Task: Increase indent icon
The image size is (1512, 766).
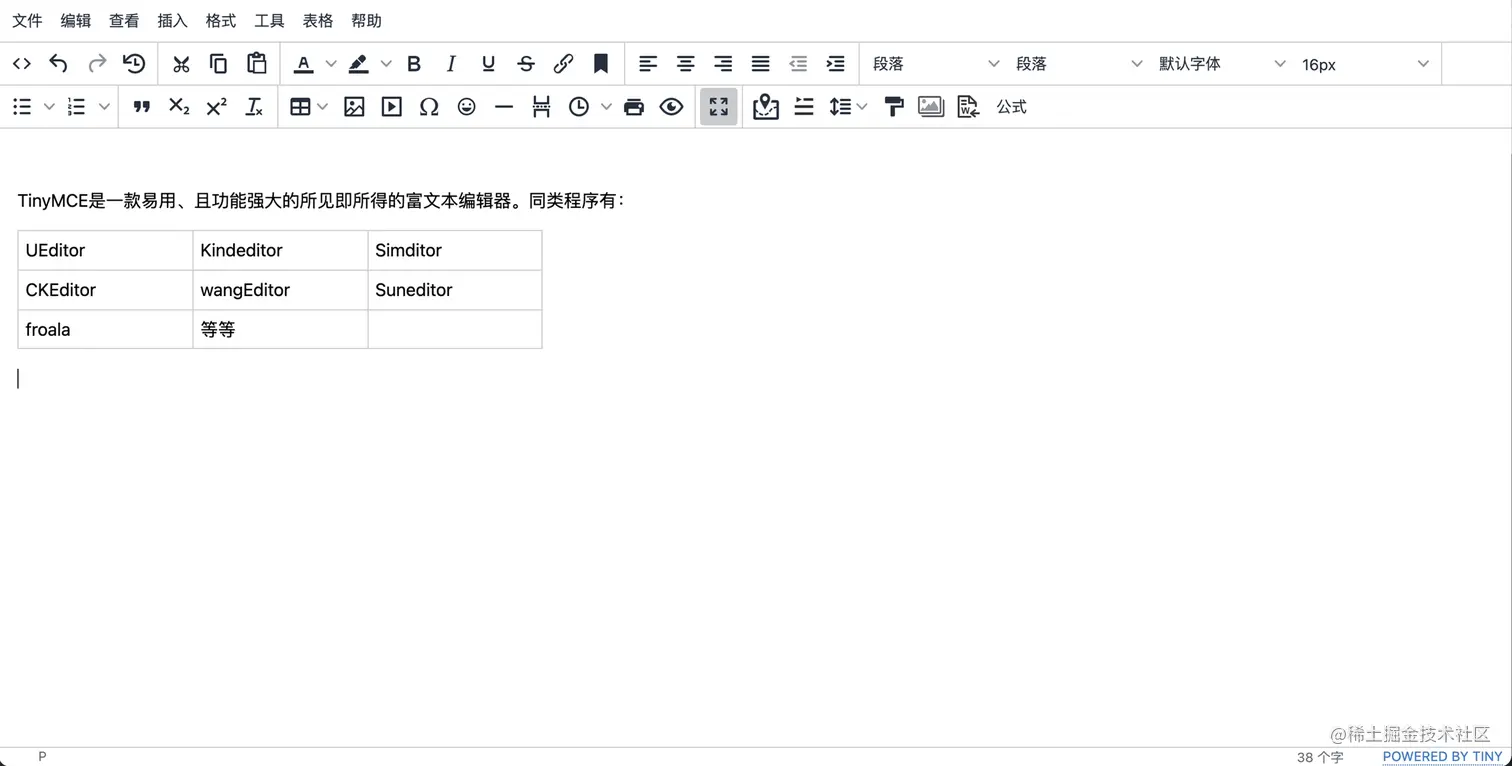Action: (x=835, y=64)
